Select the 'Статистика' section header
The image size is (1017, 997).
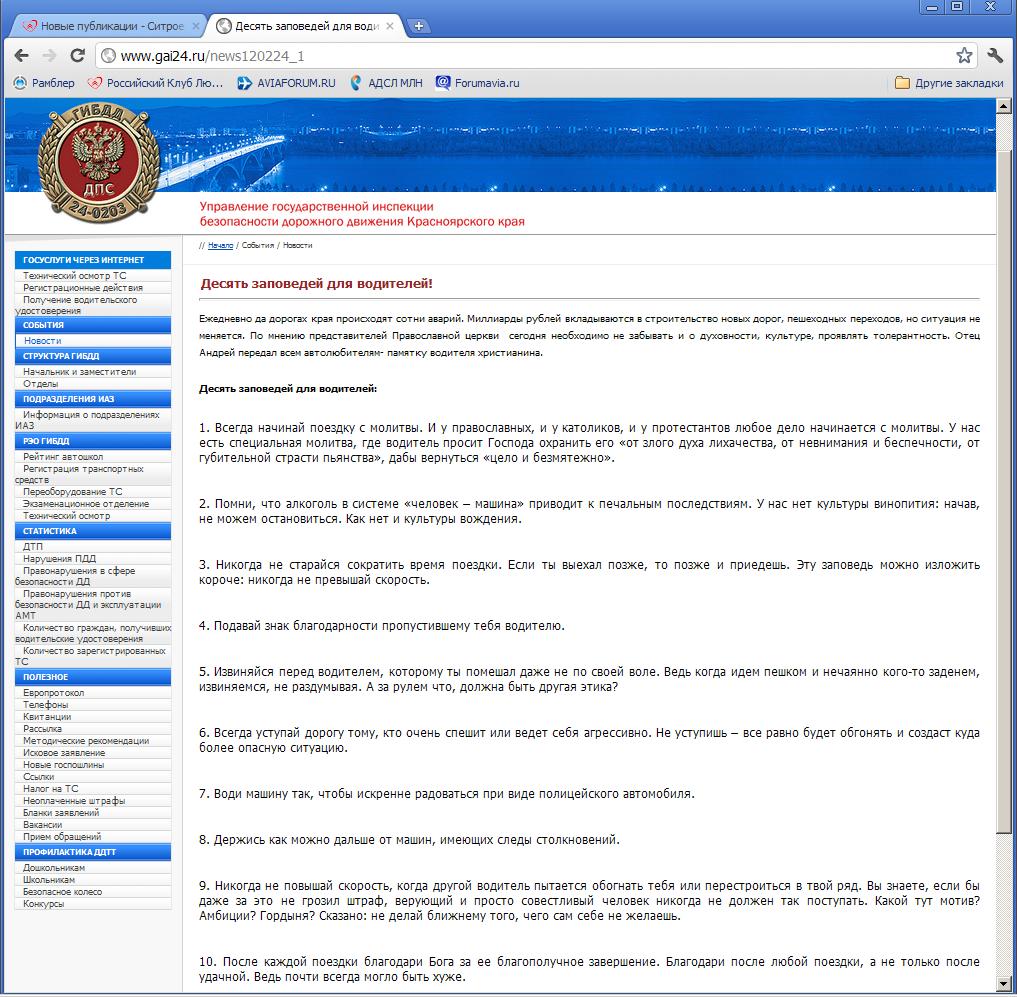(x=93, y=531)
